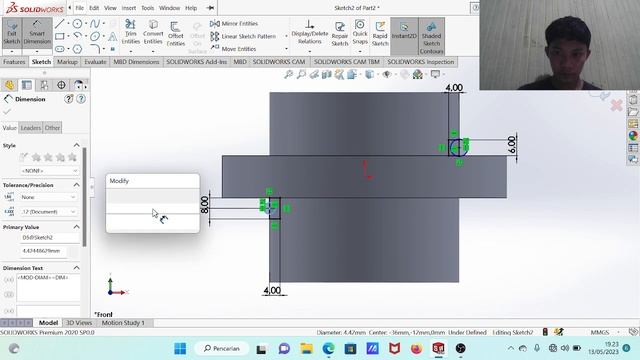Select the Corner Rectangle tool
The width and height of the screenshot is (640, 360).
pyautogui.click(x=60, y=36)
